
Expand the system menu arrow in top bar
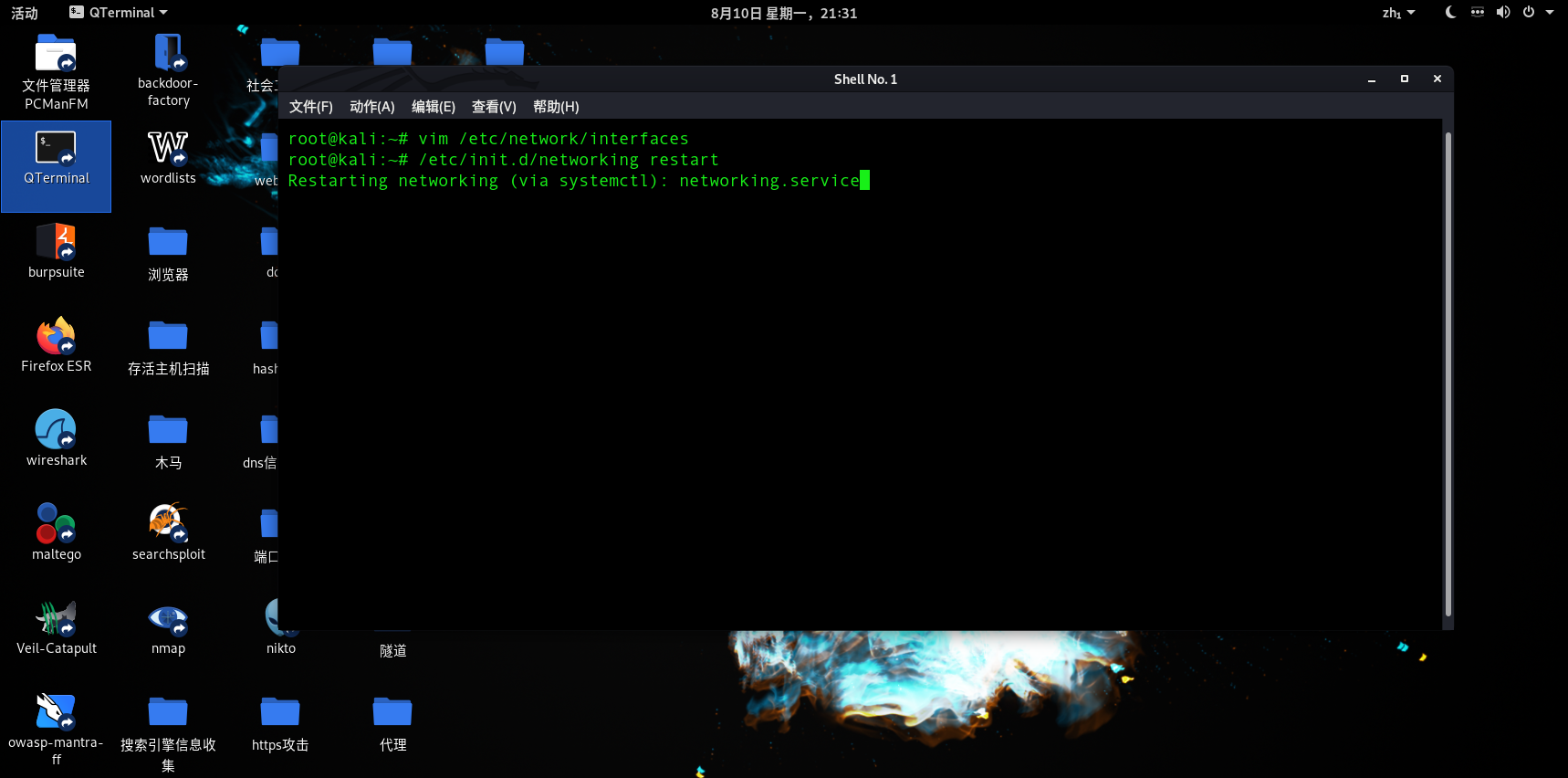coord(1550,13)
